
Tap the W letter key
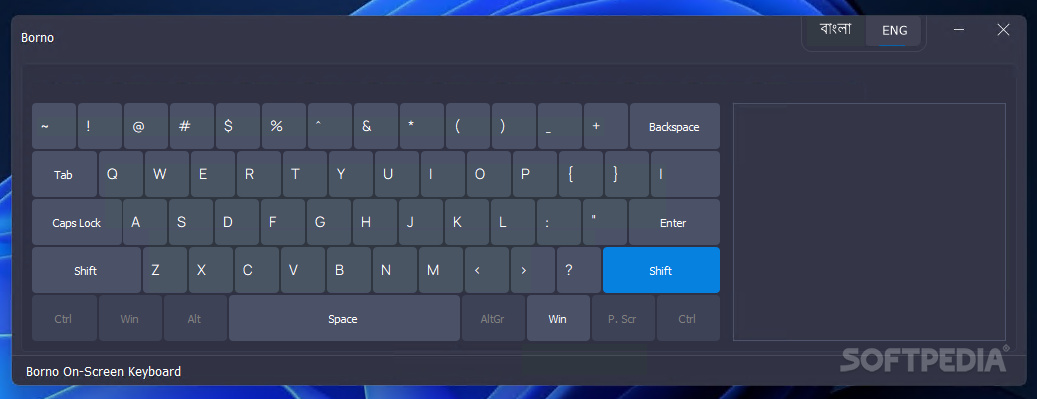click(167, 174)
